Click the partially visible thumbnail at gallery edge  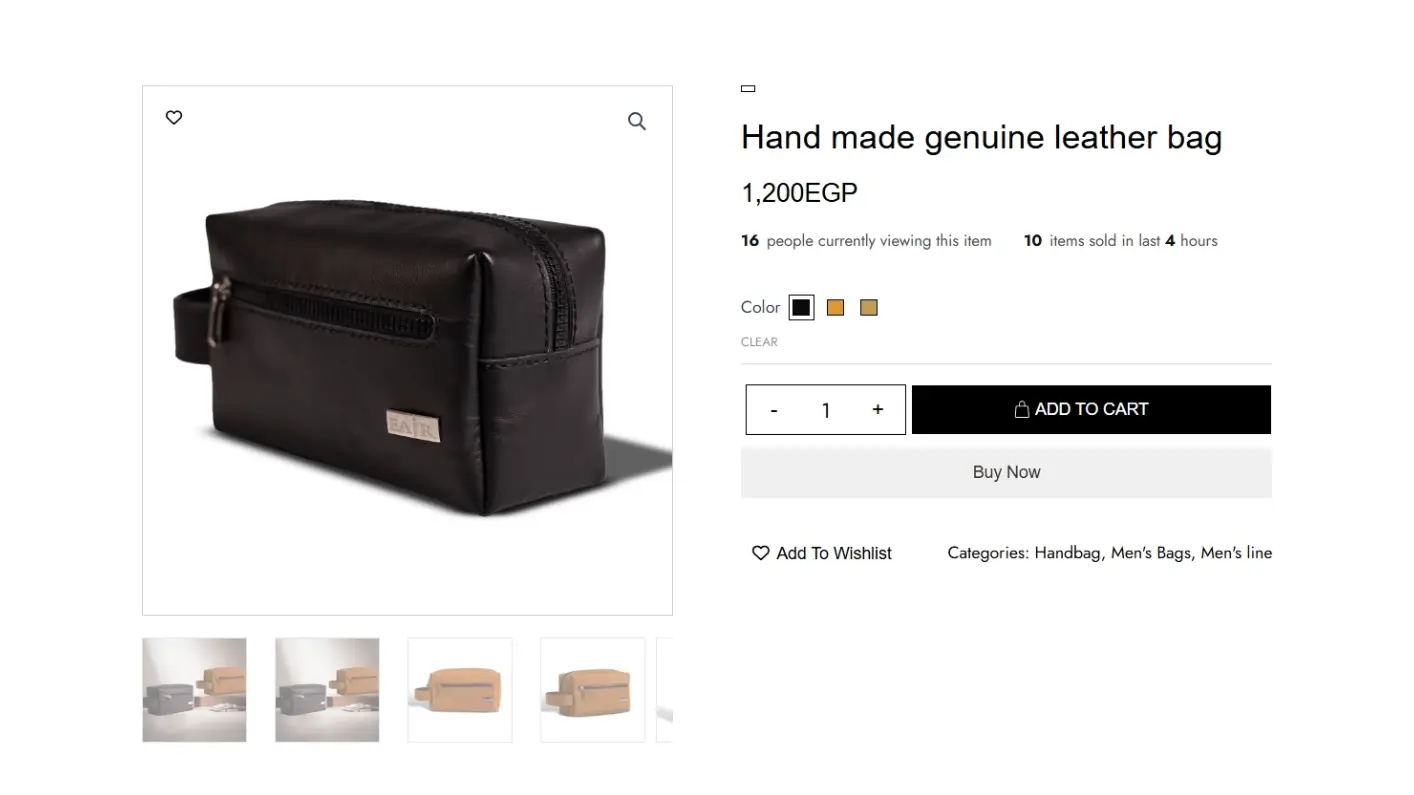click(x=664, y=690)
